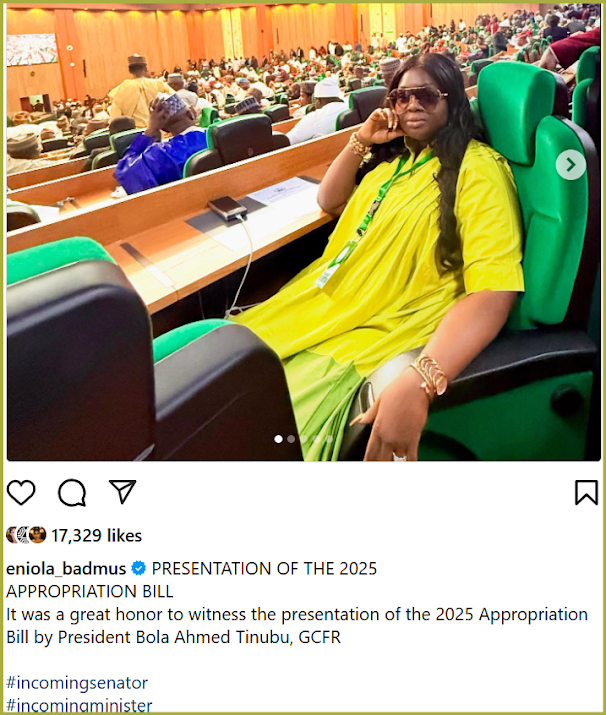Screen dimensions: 606x715
Task: Click the blue verified badge
Action: tap(139, 569)
